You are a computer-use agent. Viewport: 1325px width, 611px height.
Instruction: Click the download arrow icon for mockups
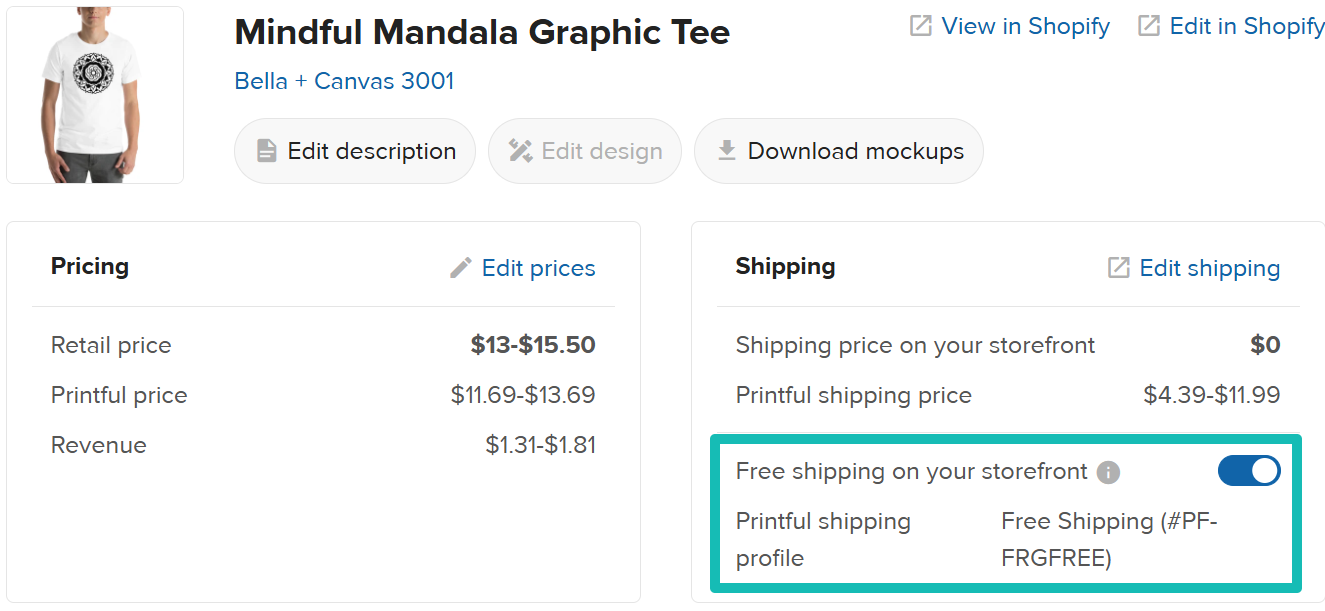(x=727, y=150)
